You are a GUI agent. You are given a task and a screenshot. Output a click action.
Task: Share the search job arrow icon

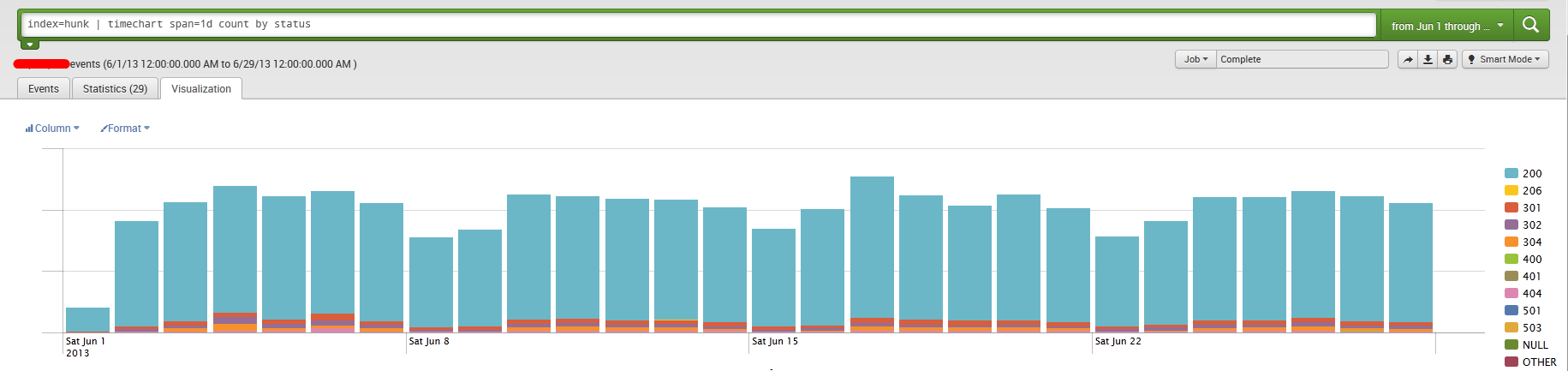1408,59
